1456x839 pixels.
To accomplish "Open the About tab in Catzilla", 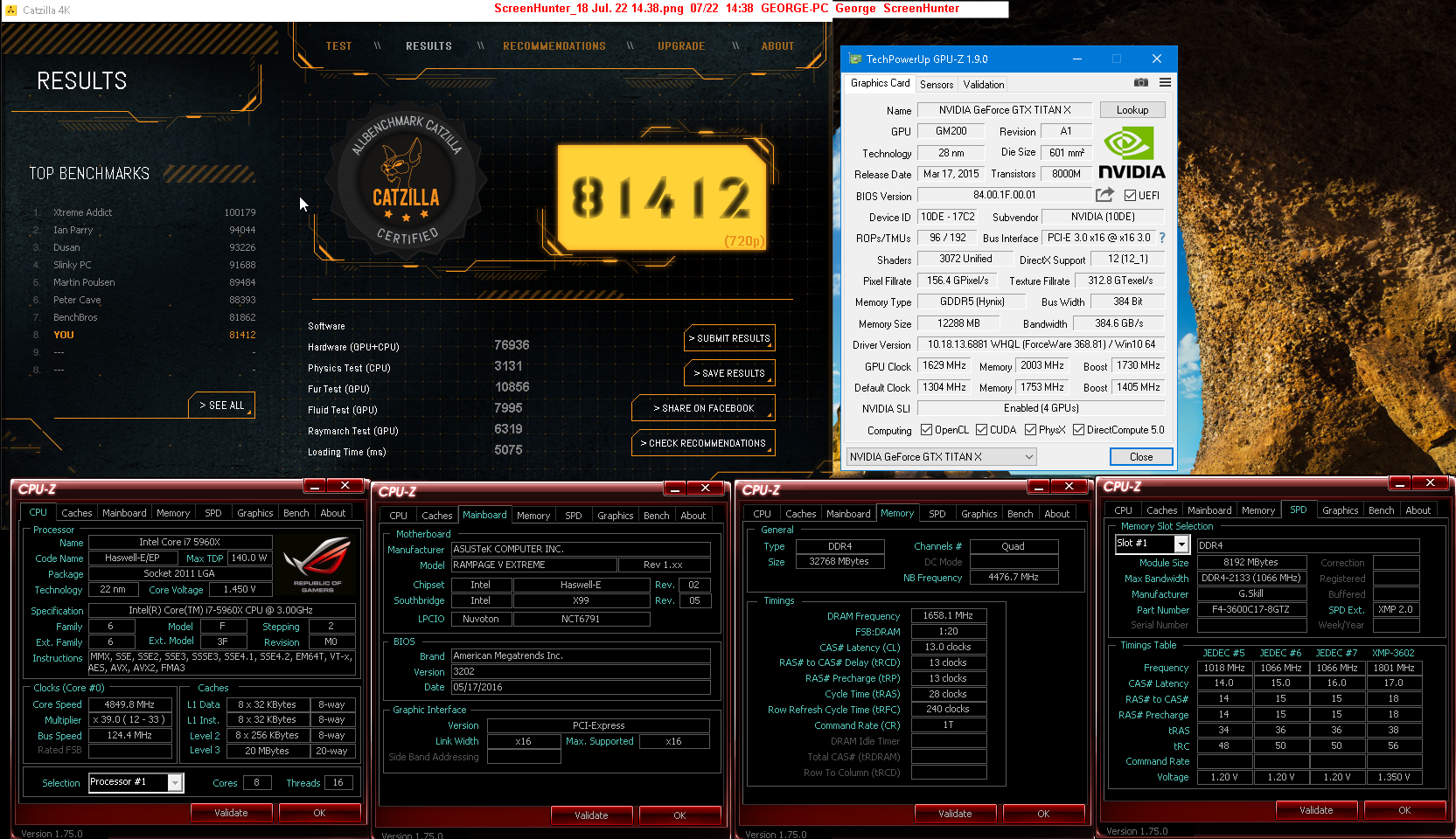I will click(777, 46).
